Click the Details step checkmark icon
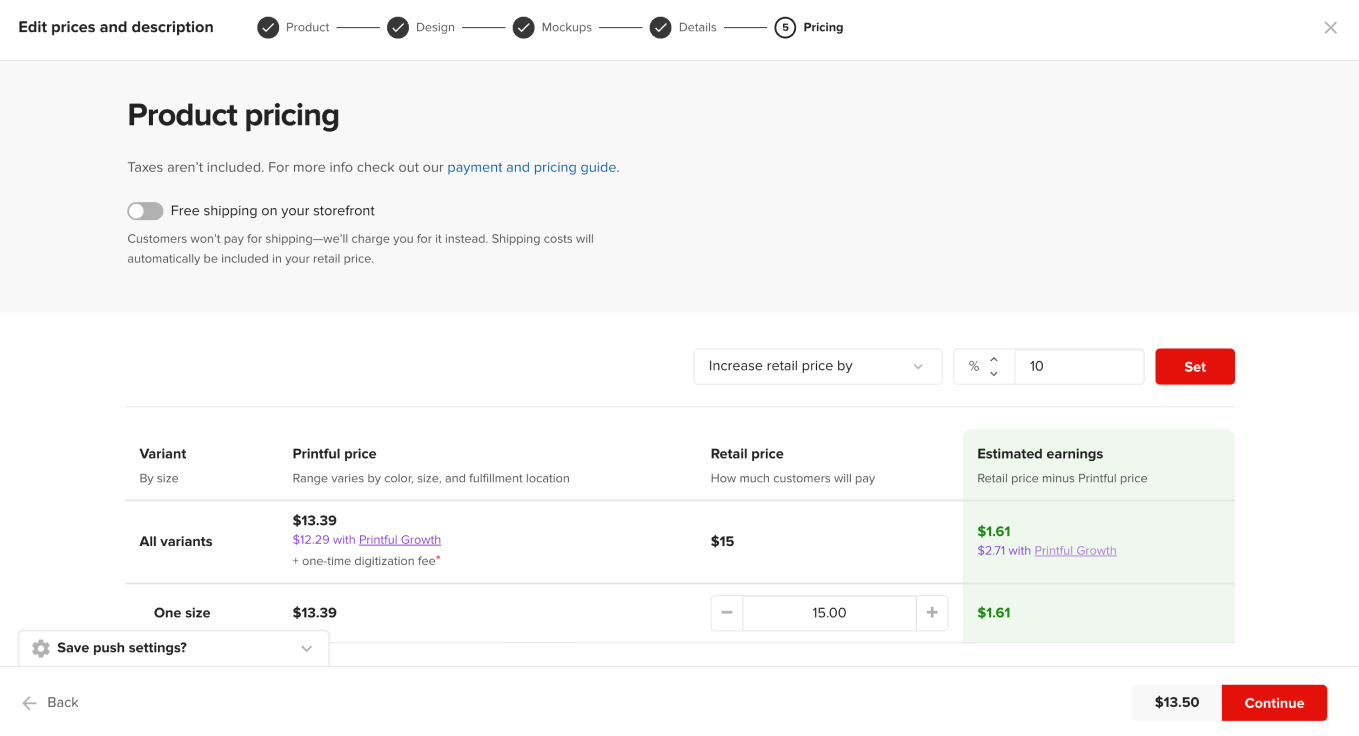Image resolution: width=1359 pixels, height=736 pixels. click(x=660, y=27)
